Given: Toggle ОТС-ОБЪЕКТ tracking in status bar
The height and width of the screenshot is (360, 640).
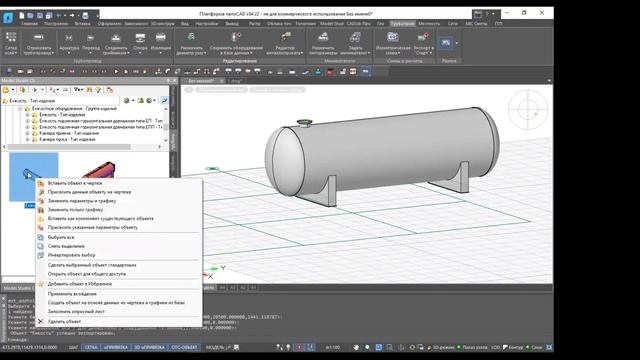Looking at the screenshot, I should pos(184,347).
